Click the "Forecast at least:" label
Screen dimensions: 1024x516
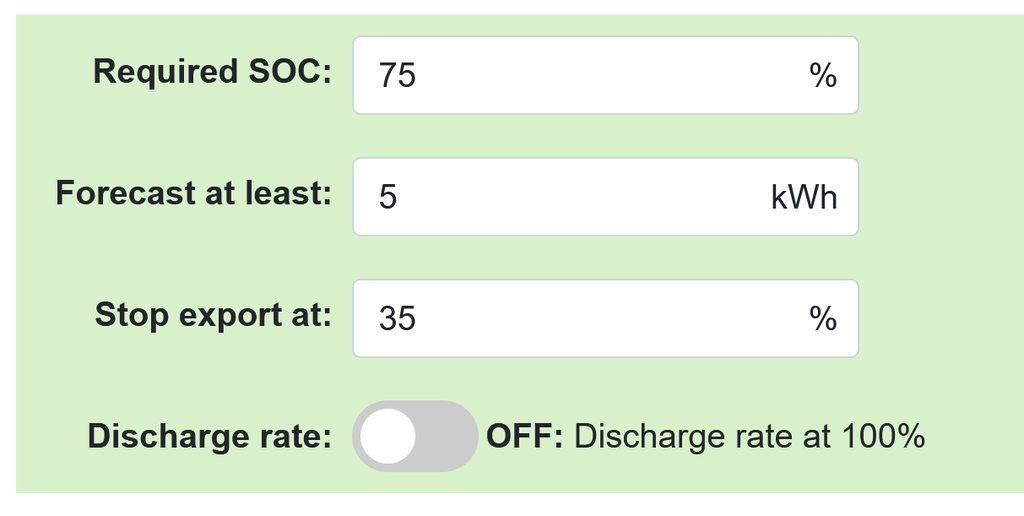193,193
